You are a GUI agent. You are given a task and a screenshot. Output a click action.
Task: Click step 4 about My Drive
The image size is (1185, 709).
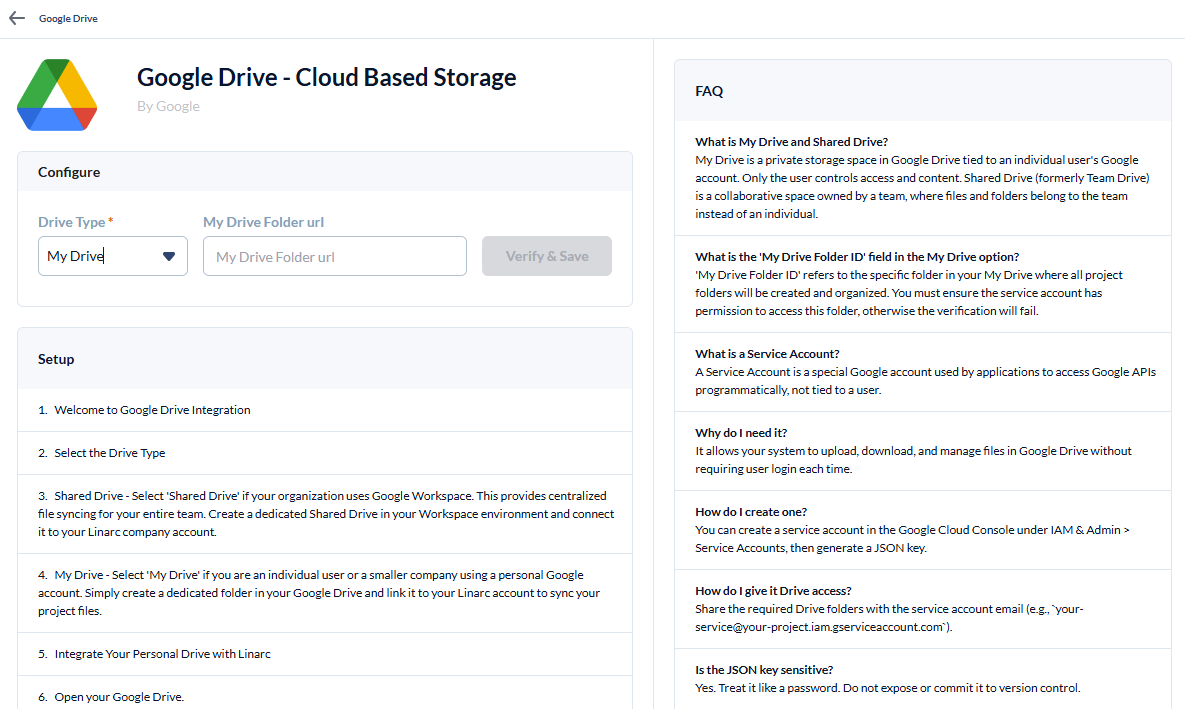325,593
